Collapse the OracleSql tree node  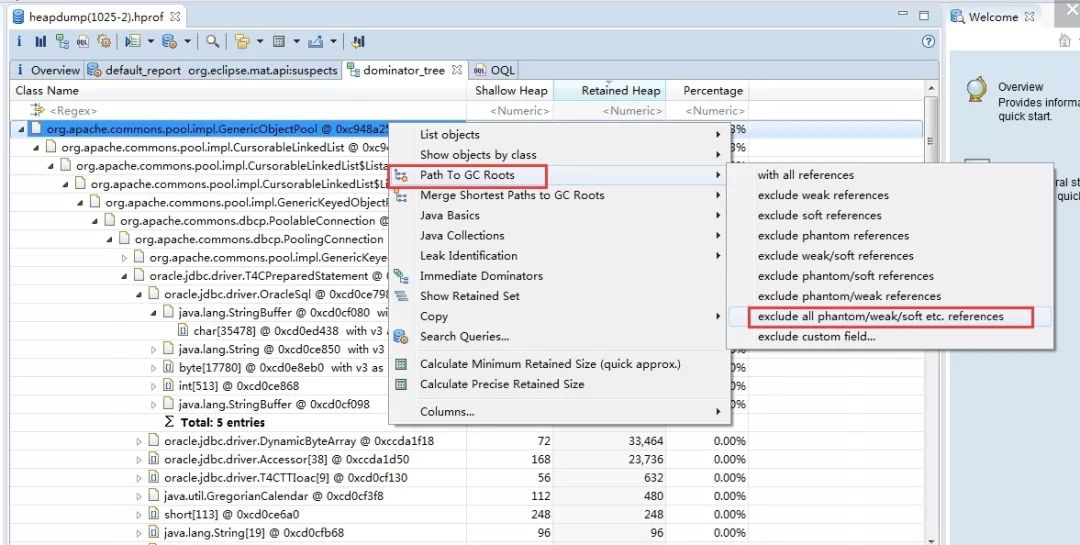coord(138,294)
